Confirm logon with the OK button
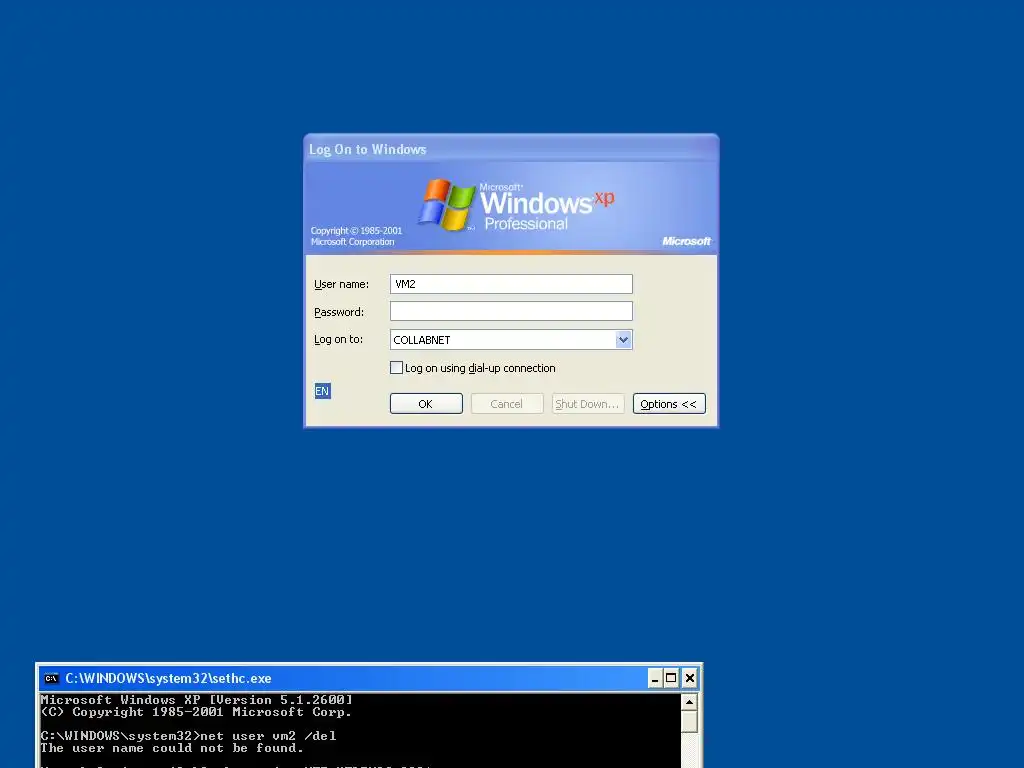Viewport: 1024px width, 768px height. 426,404
